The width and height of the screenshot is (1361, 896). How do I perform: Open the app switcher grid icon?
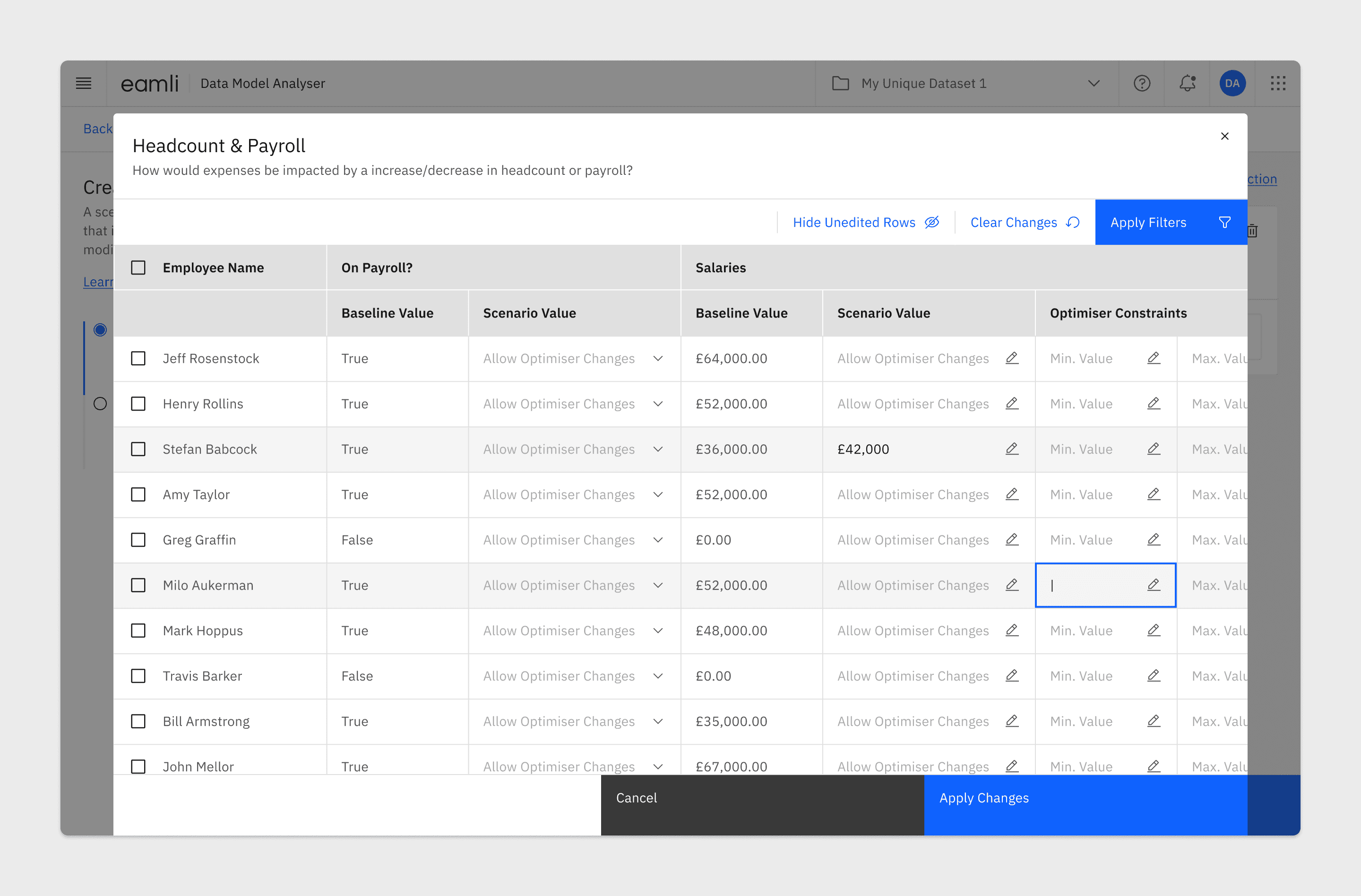[1277, 84]
